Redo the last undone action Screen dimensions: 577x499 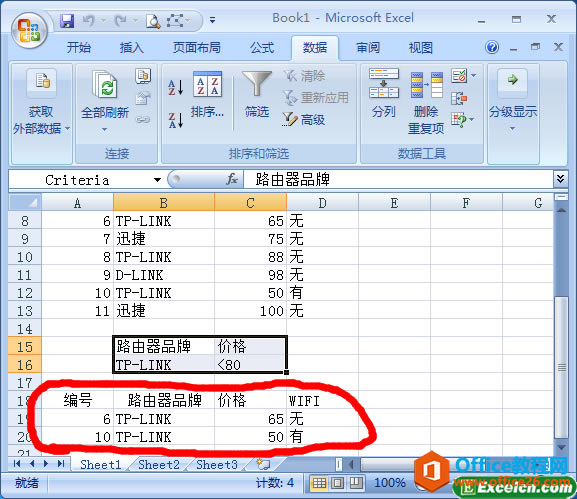click(x=120, y=21)
